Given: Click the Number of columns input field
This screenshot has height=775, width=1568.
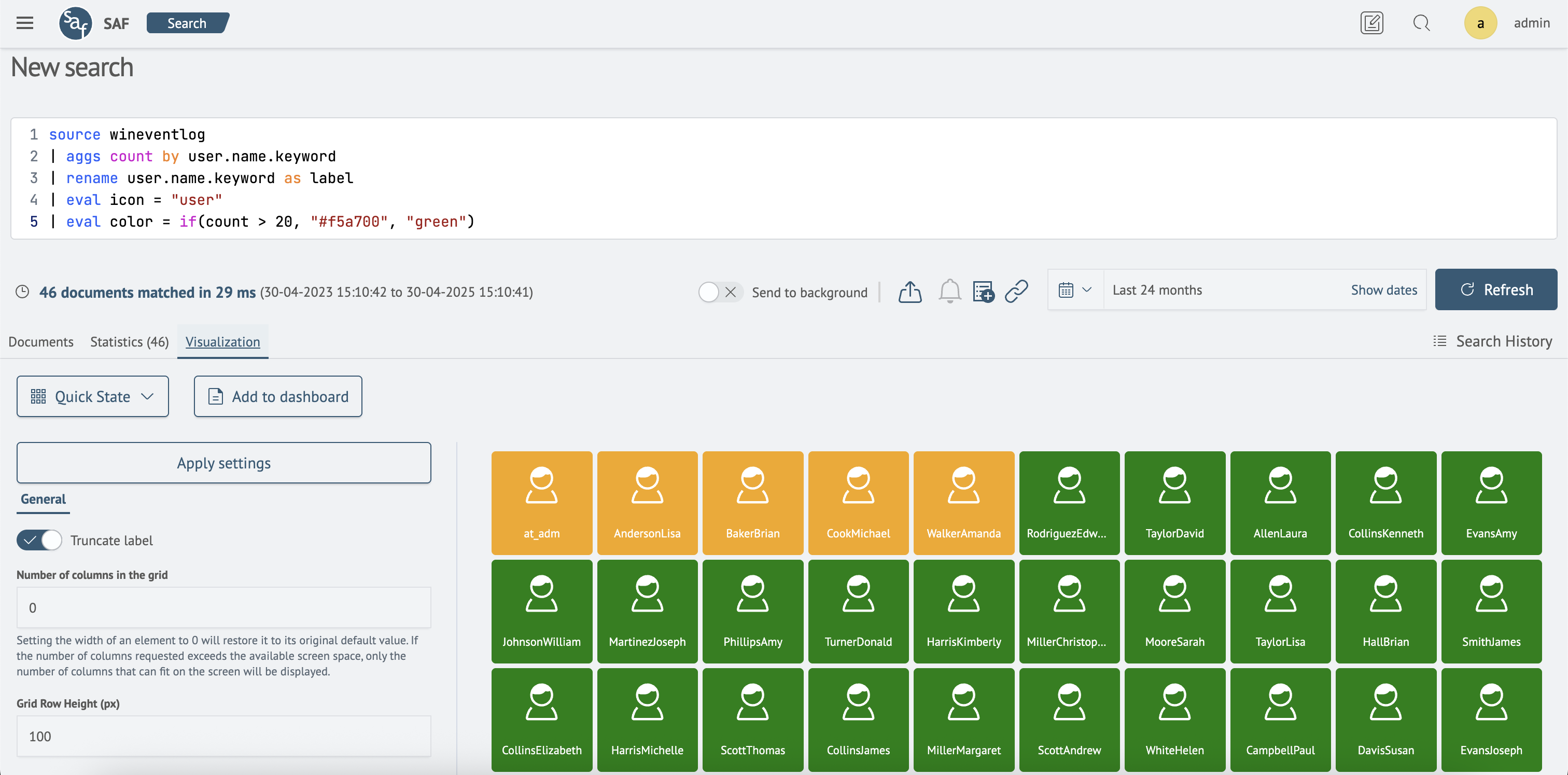Looking at the screenshot, I should tap(223, 607).
